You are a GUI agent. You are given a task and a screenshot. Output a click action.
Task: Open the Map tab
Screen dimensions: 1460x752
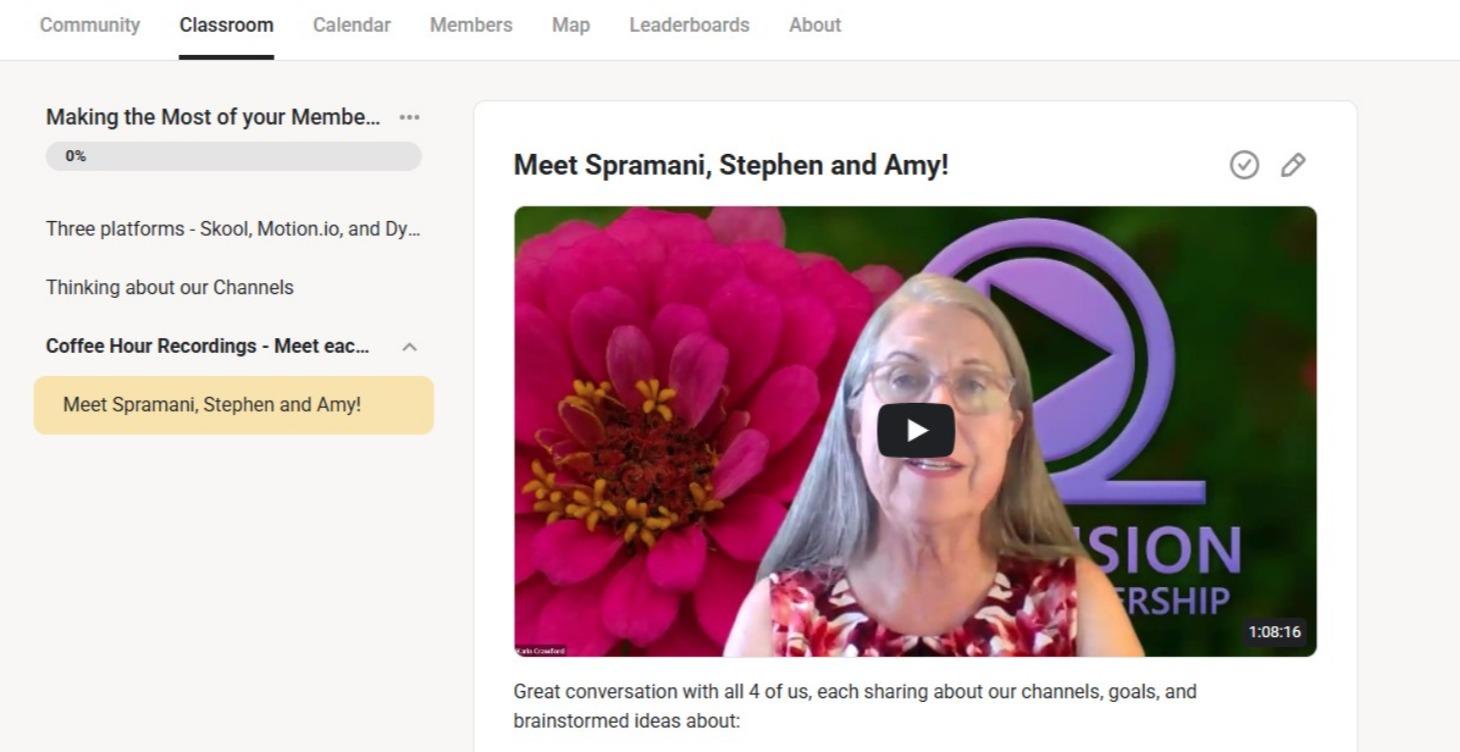coord(570,25)
